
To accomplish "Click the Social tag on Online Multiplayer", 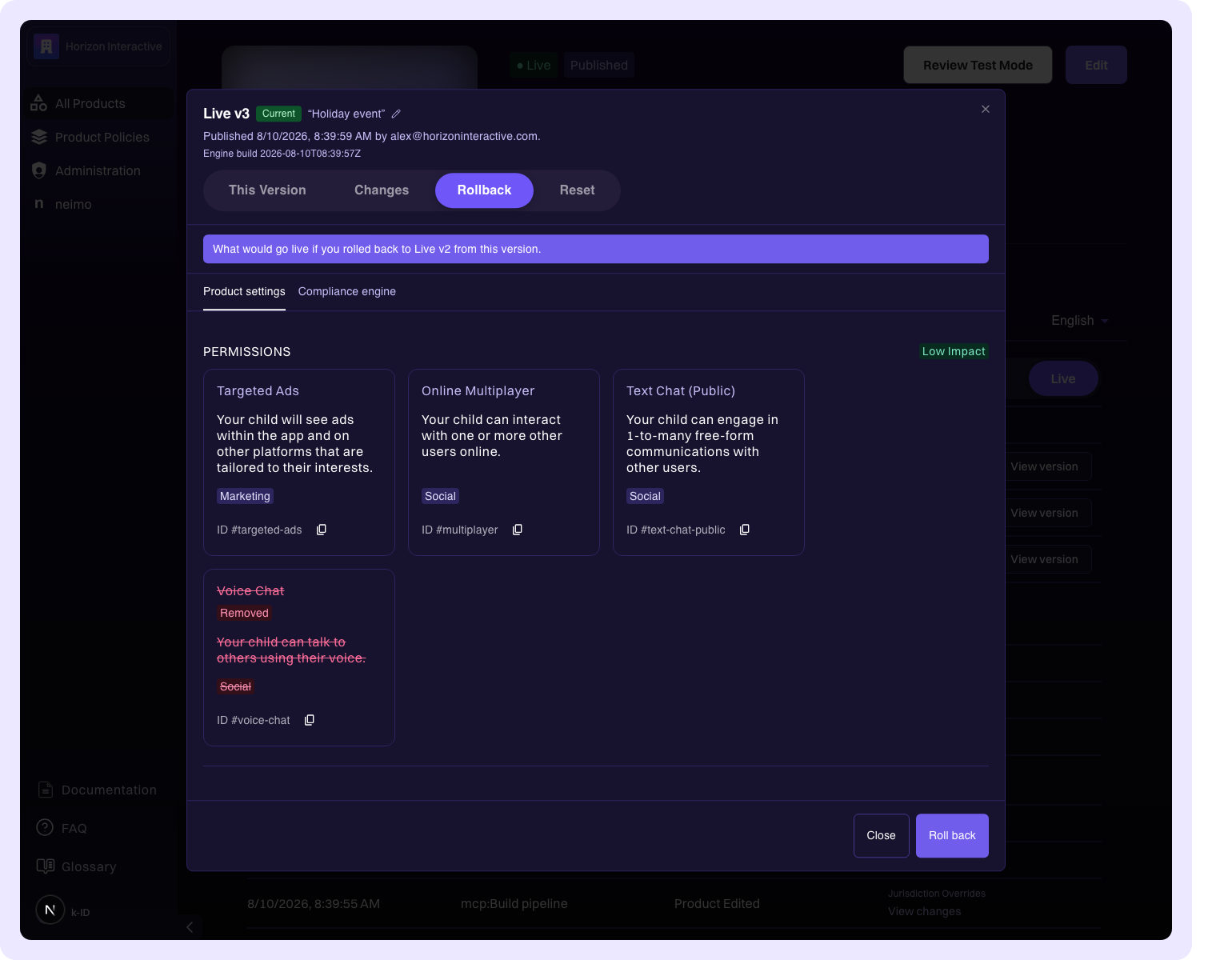I will click(440, 496).
